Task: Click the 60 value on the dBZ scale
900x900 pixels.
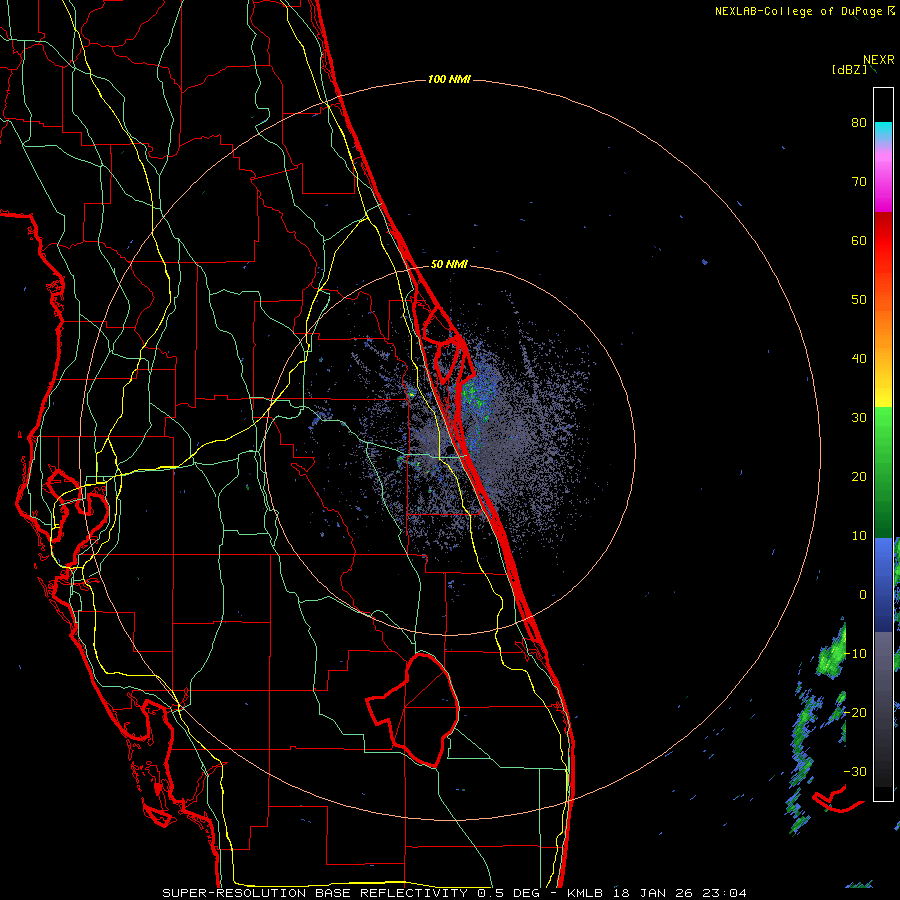Action: pyautogui.click(x=859, y=240)
